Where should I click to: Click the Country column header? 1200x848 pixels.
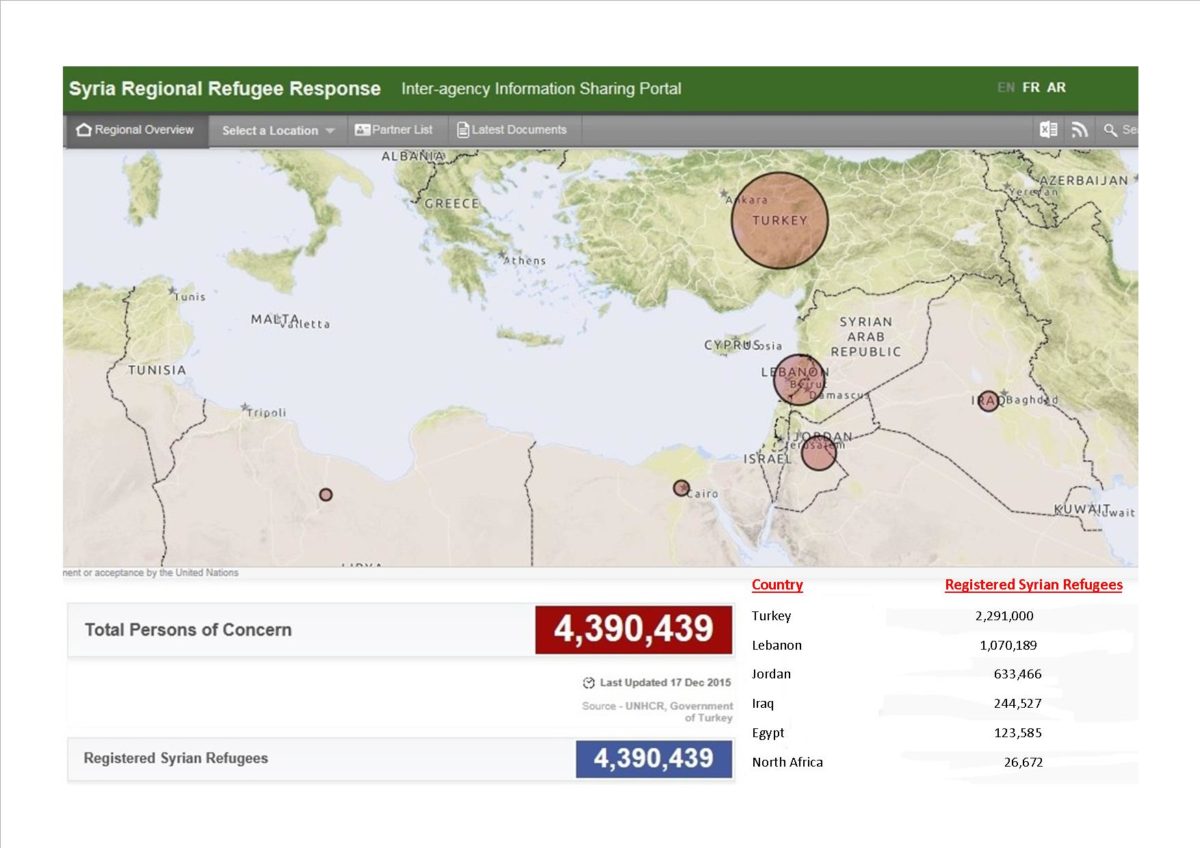[777, 585]
